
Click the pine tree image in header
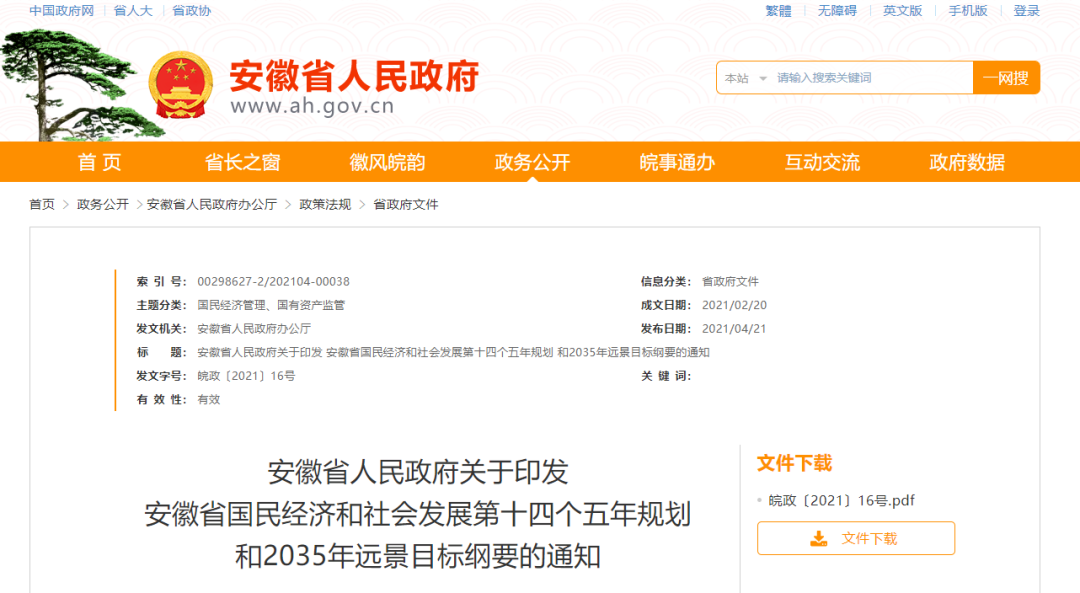[x=68, y=85]
